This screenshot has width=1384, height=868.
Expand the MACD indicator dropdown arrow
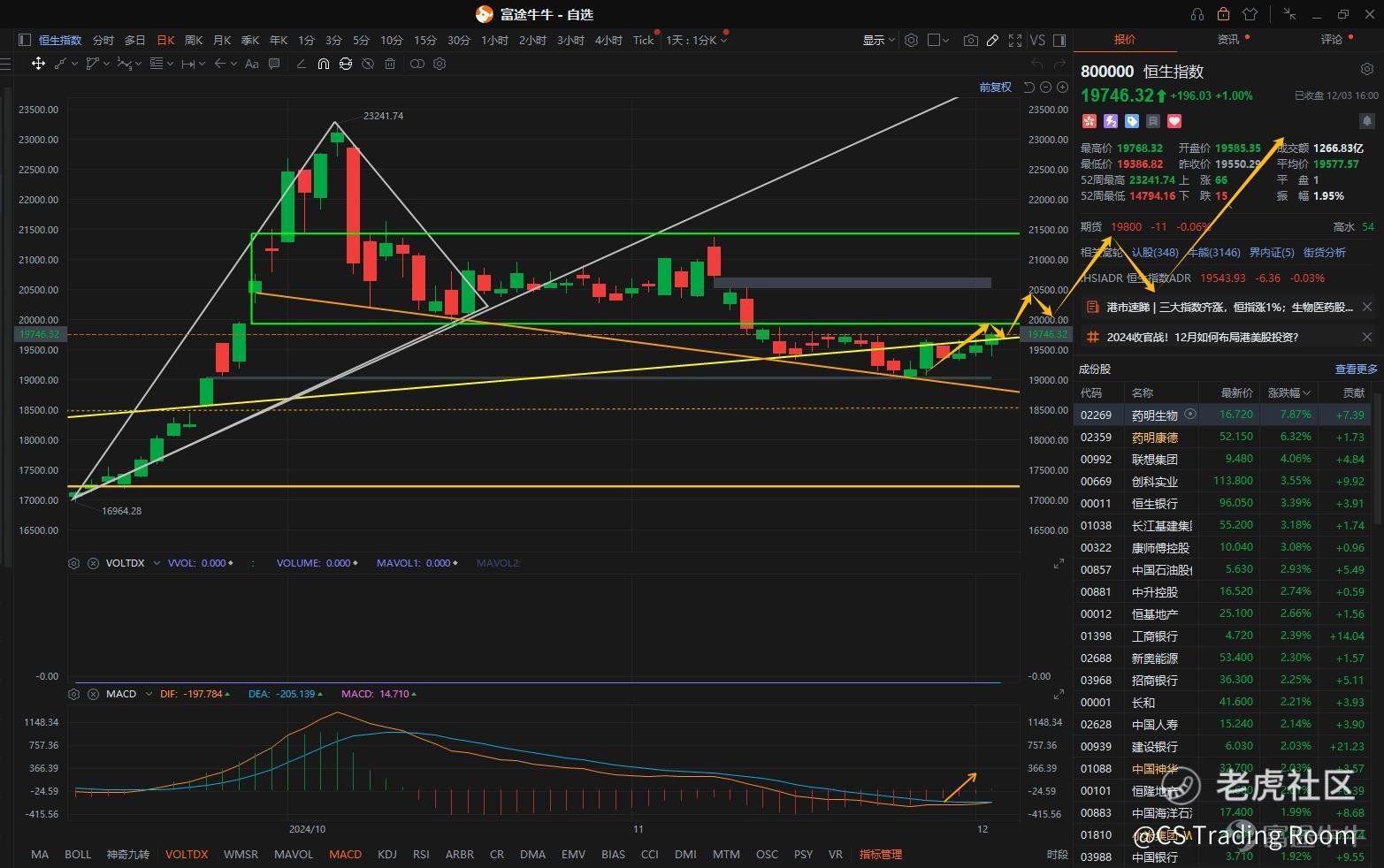(x=149, y=694)
